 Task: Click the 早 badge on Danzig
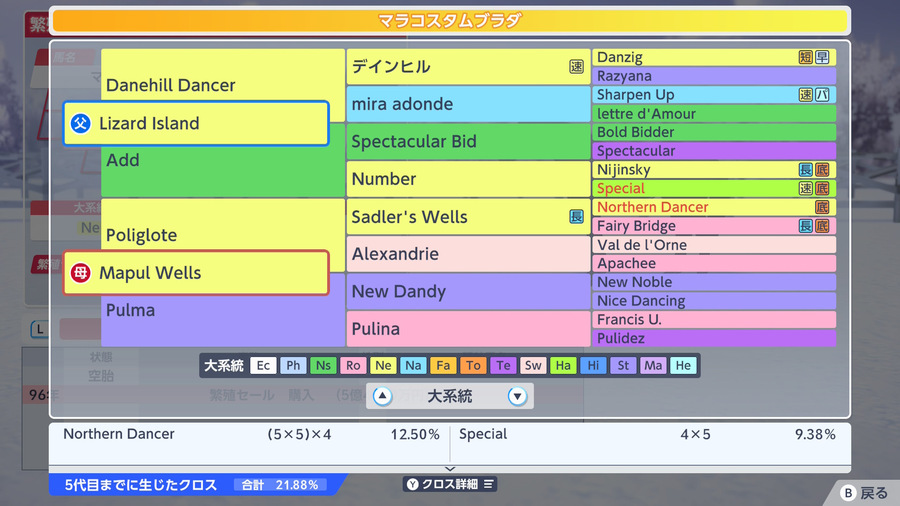(x=822, y=57)
